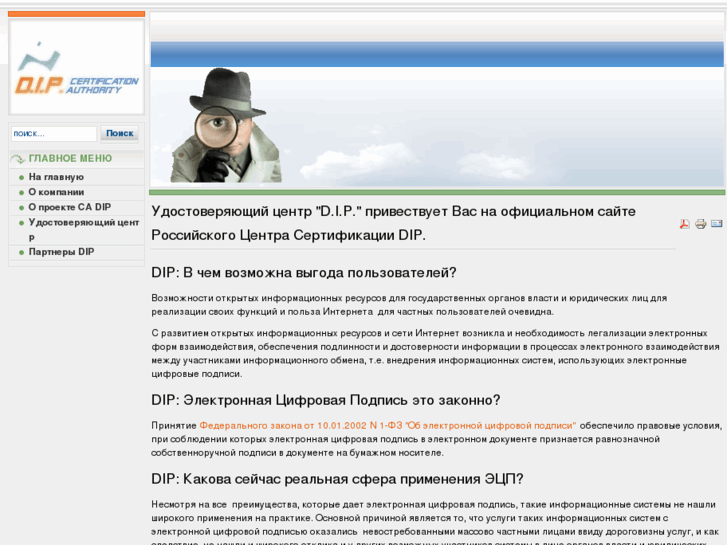Viewport: 727px width, 545px height.
Task: Click the green arrow icon beside ГЛАВНОЕ МЕНЮ
Action: click(x=18, y=159)
